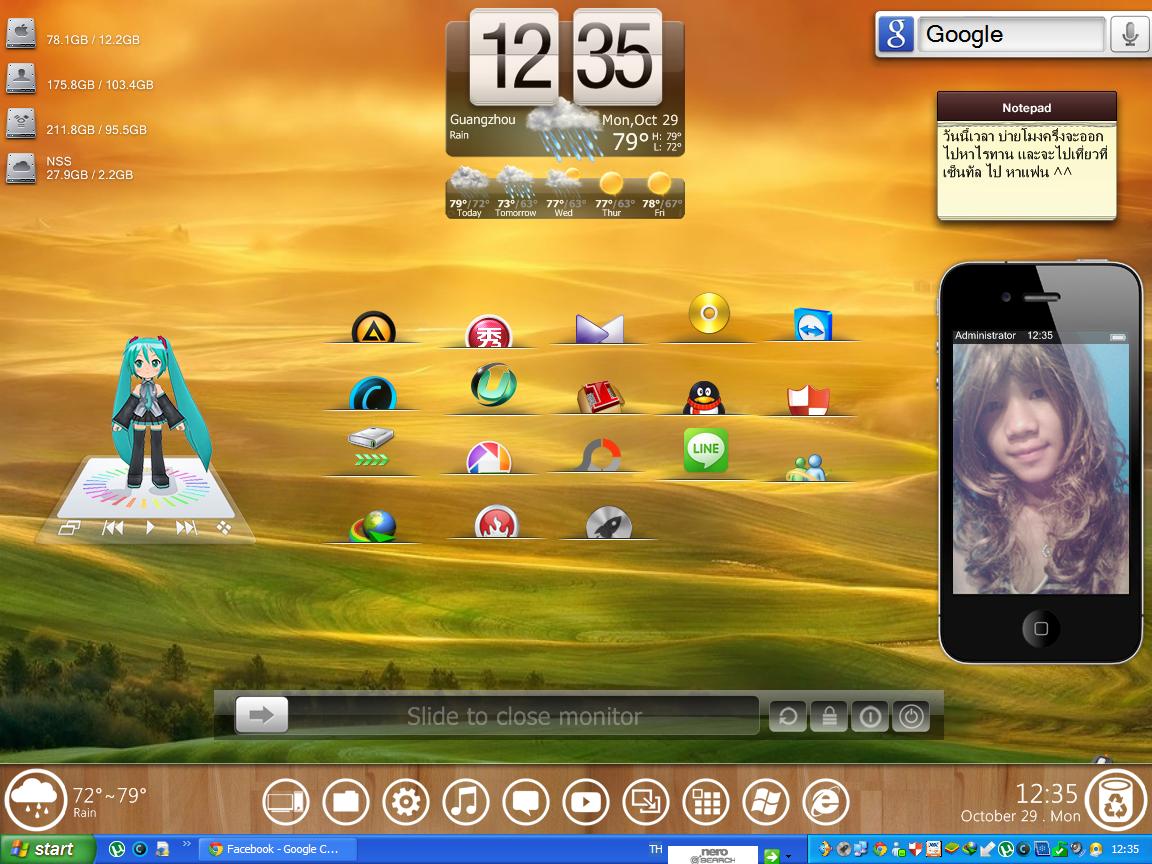Click the Windows start button
1152x864 pixels.
point(47,849)
